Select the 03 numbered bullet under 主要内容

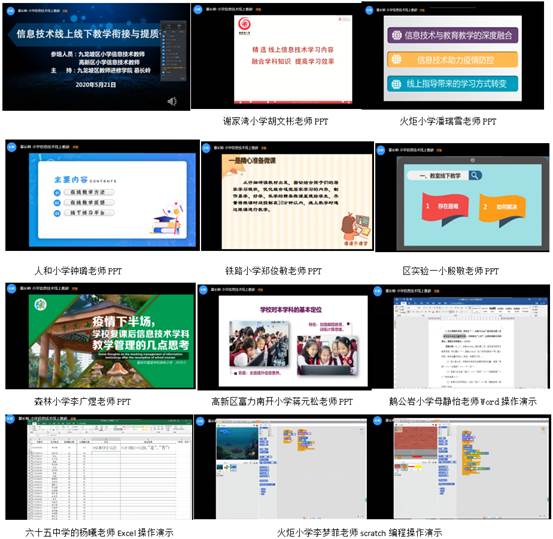click(x=57, y=213)
